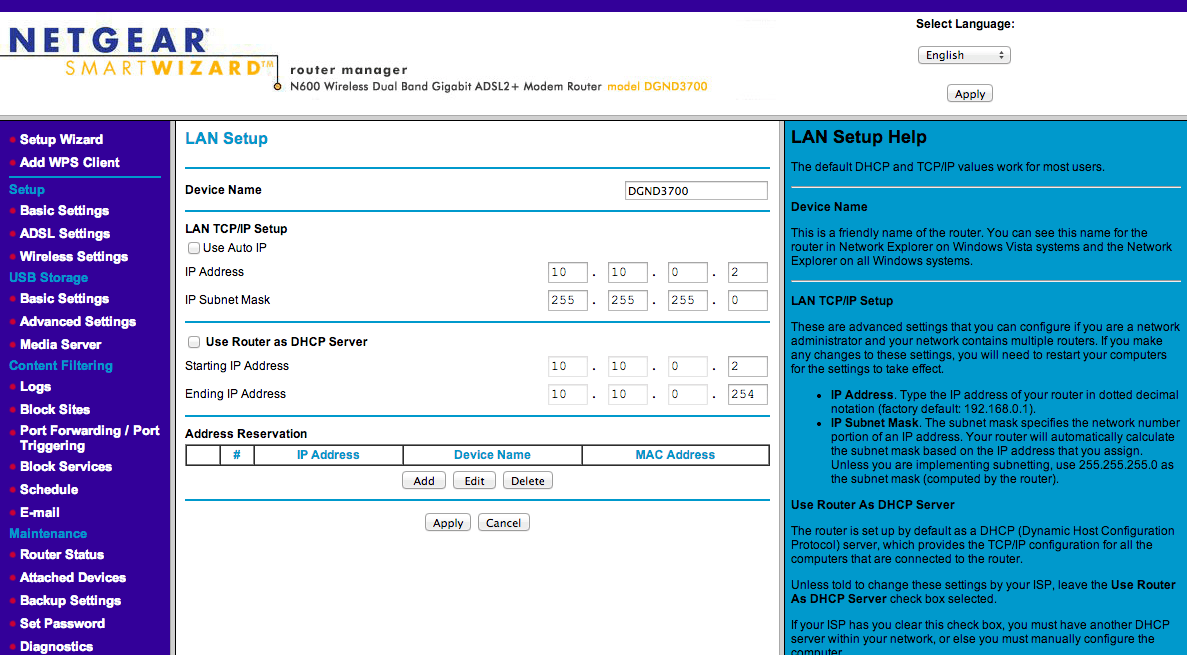Image resolution: width=1187 pixels, height=655 pixels.
Task: Go to Basic Settings under Setup
Action: coord(64,211)
